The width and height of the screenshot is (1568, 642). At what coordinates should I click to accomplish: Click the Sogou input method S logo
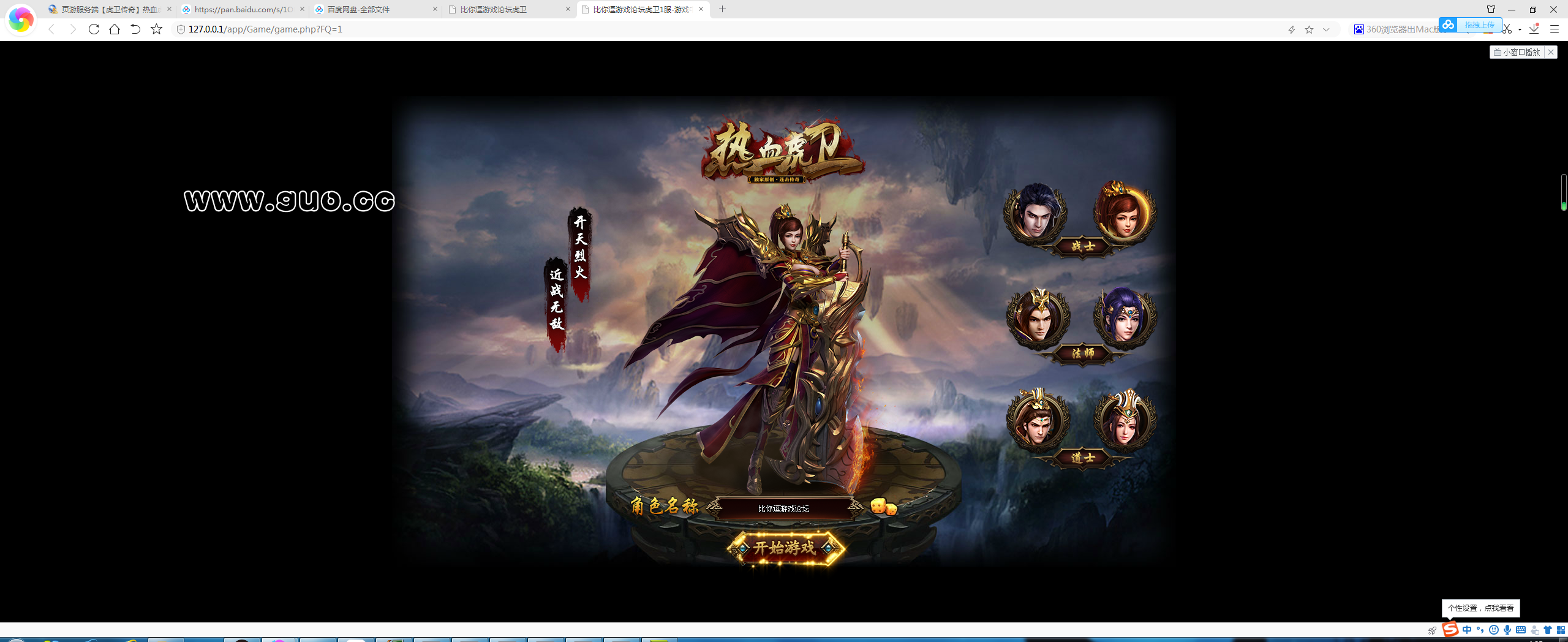(1450, 630)
